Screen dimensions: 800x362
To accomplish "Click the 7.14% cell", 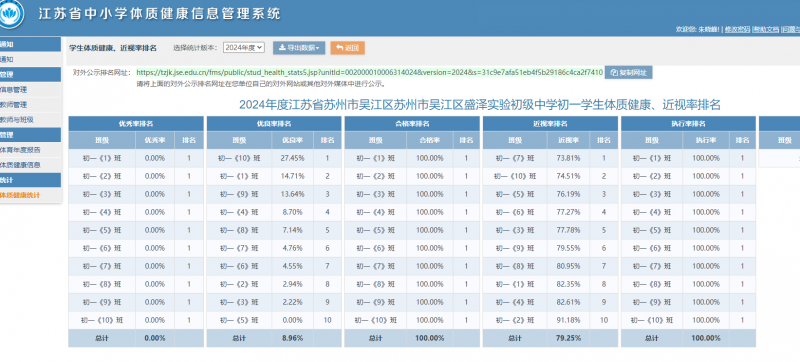I will 292,230.
